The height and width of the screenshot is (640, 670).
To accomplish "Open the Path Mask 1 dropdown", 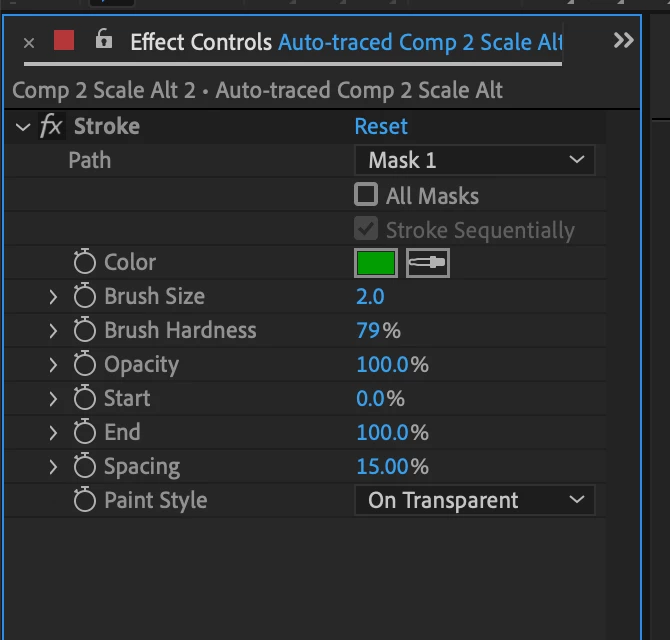I will tap(474, 160).
